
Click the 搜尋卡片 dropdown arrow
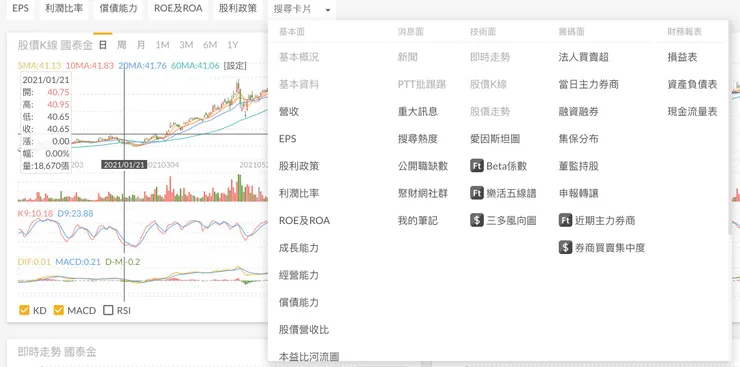pos(328,9)
